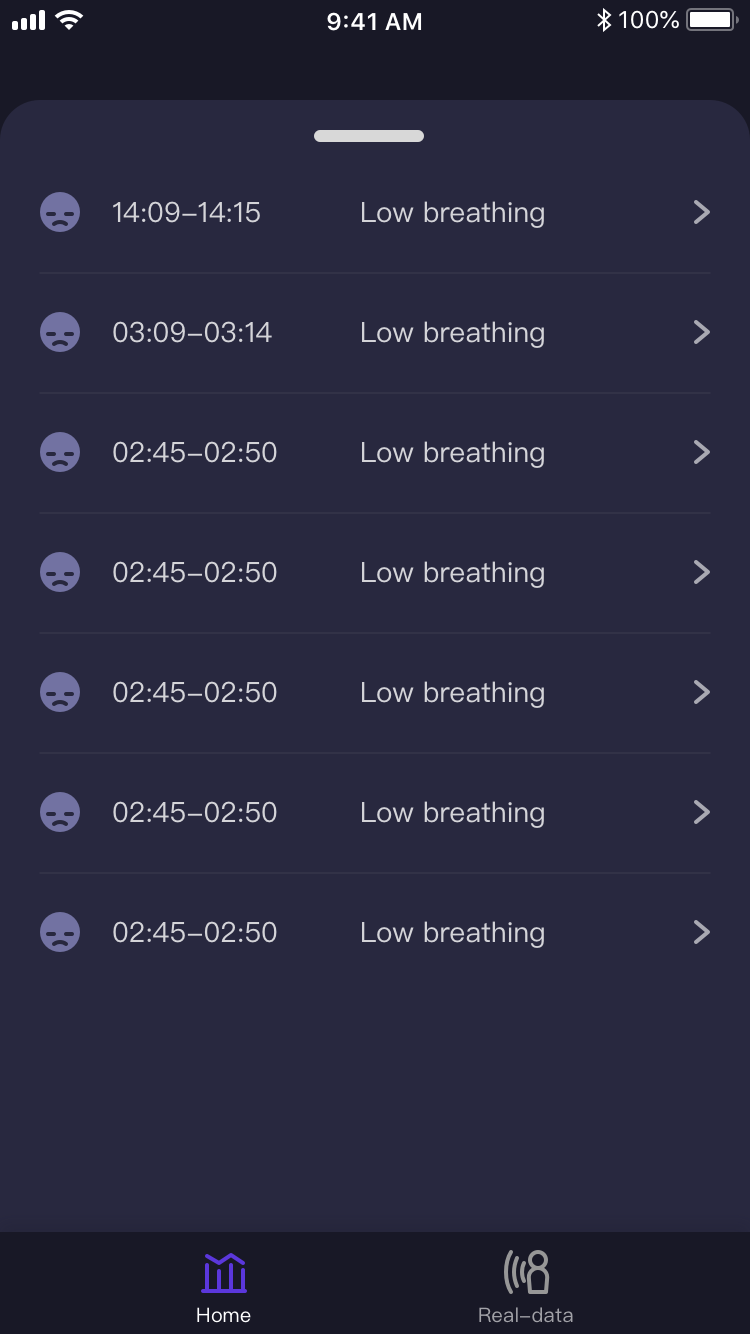The width and height of the screenshot is (750, 1334).
Task: Open details chevron for 14:09–14:15 entry
Action: 701,212
